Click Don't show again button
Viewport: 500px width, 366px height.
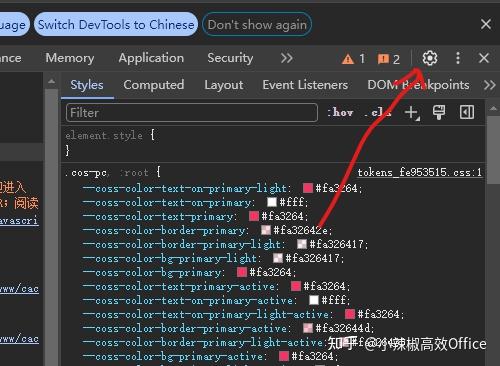(257, 25)
